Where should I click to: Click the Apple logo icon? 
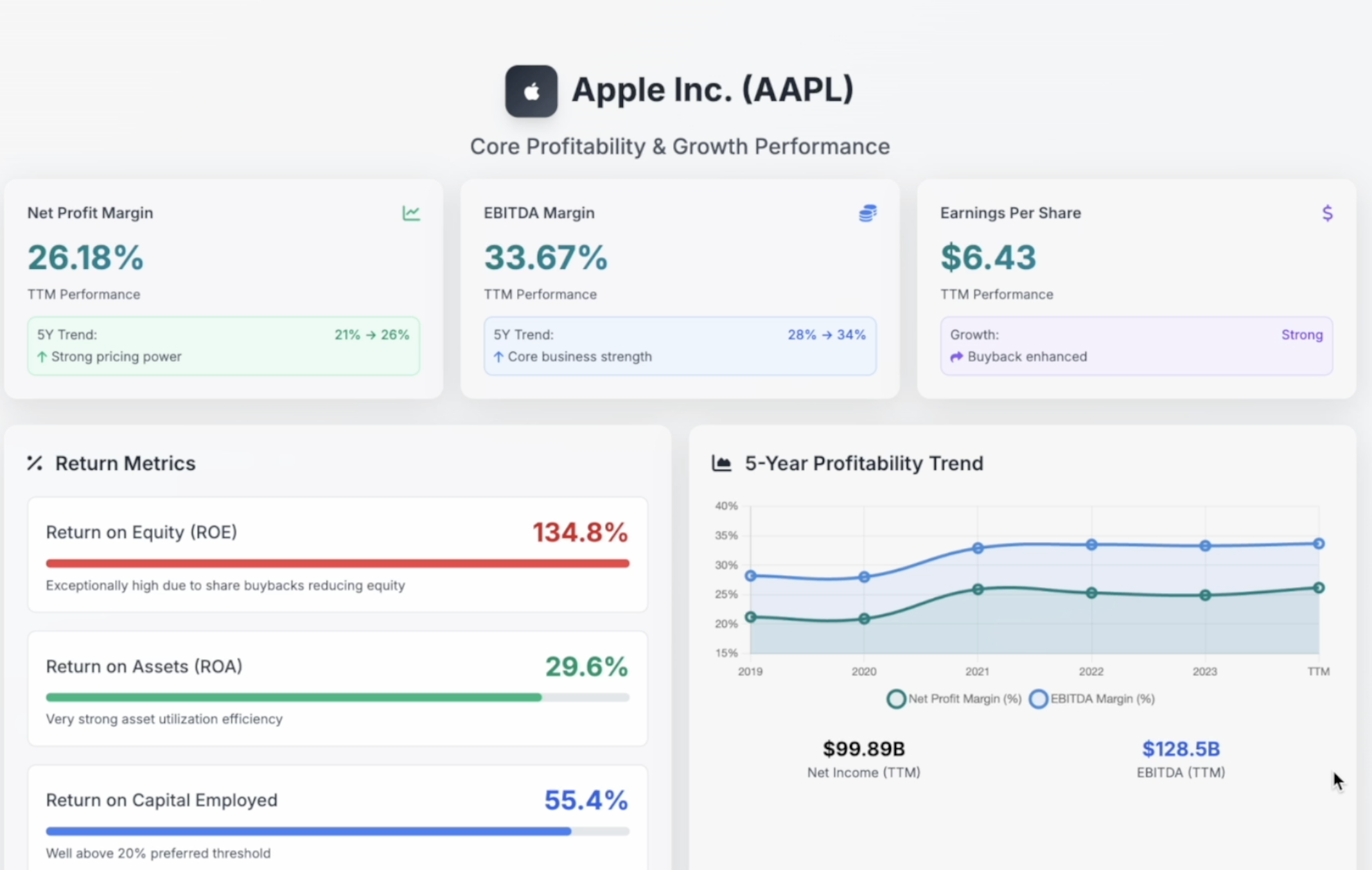pyautogui.click(x=531, y=90)
